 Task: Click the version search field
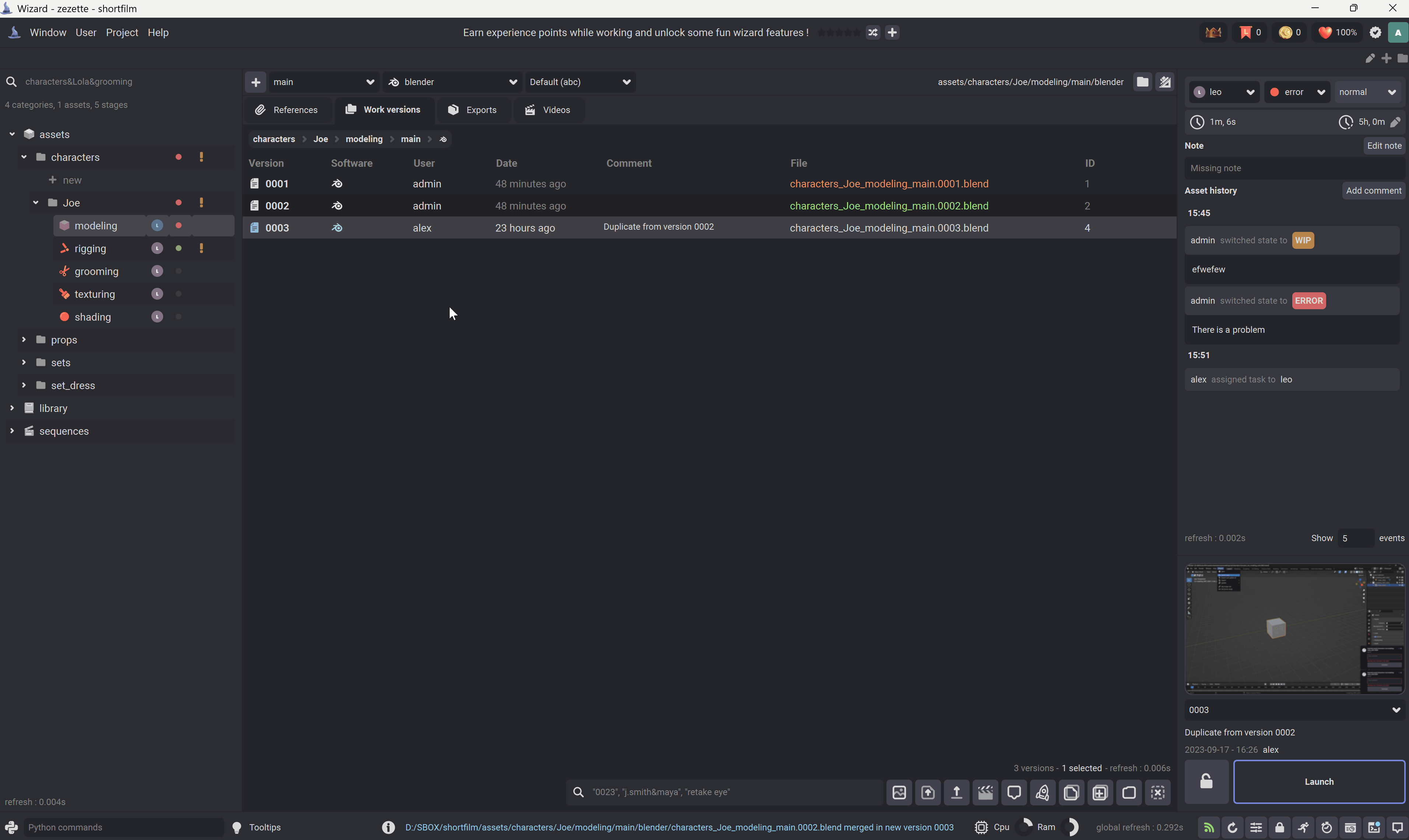(725, 793)
